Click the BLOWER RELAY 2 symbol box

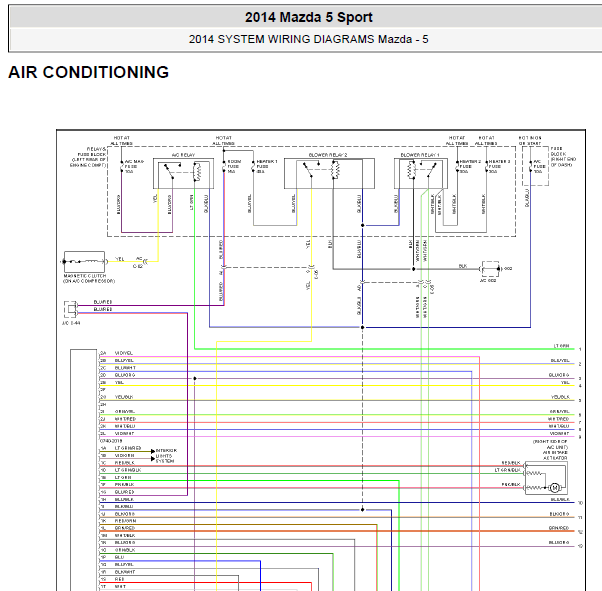[x=329, y=173]
